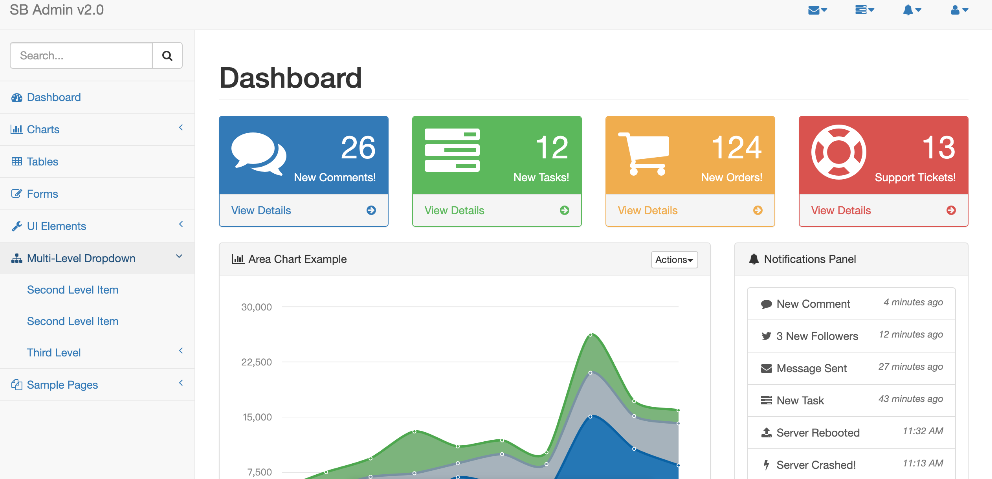Expand the Third Level submenu arrow
The width and height of the screenshot is (992, 479).
click(180, 351)
